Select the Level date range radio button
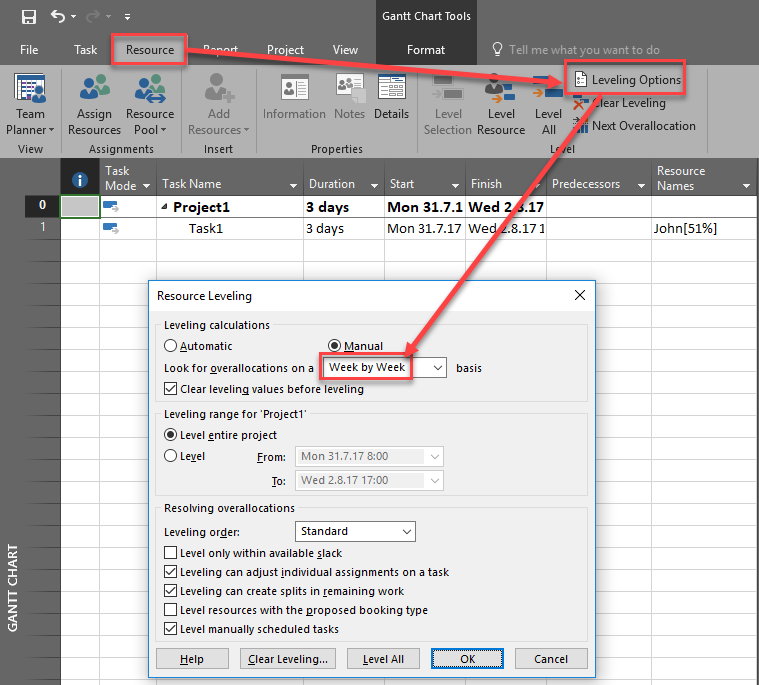This screenshot has width=759, height=685. pyautogui.click(x=170, y=456)
